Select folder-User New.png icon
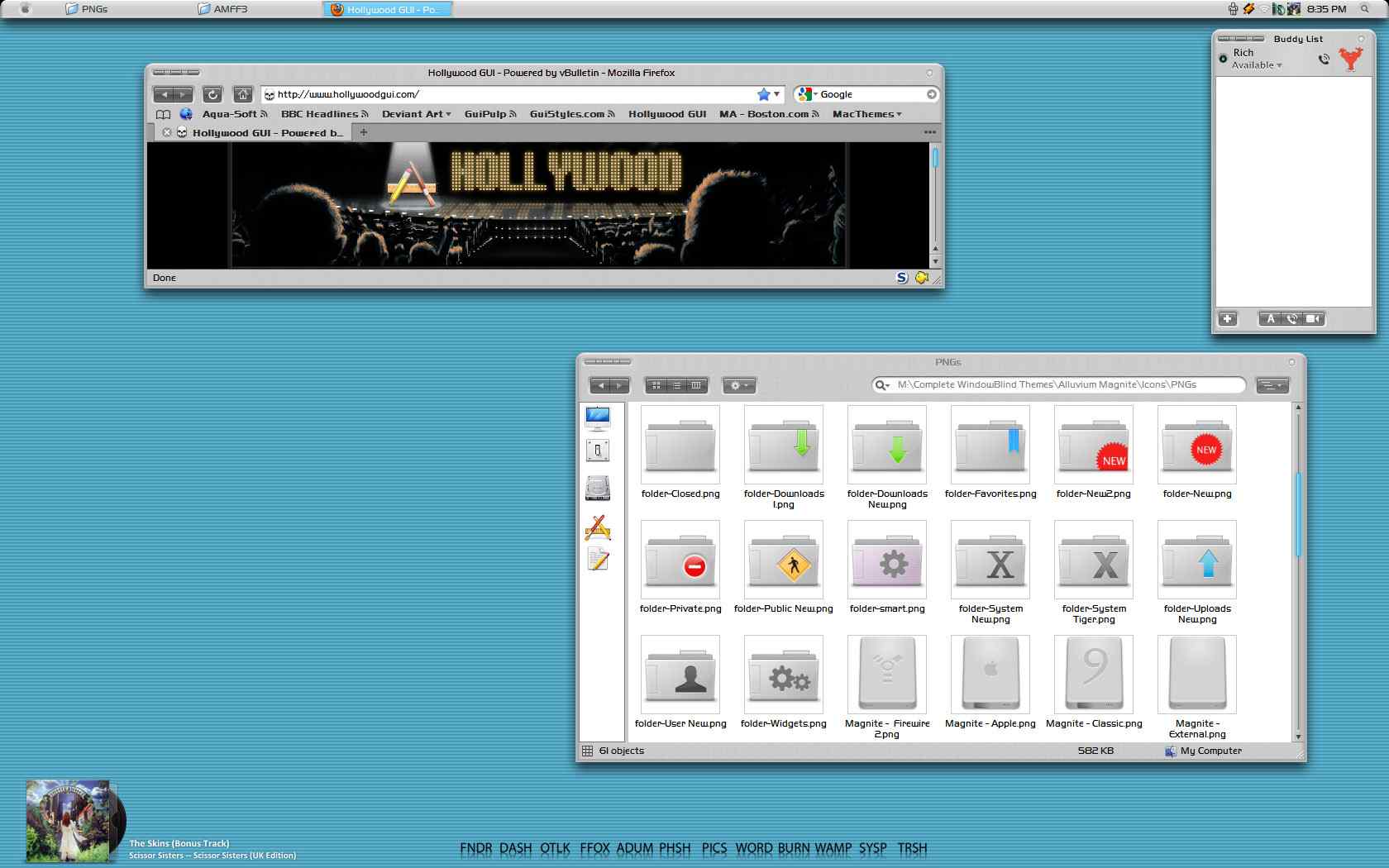The width and height of the screenshot is (1389, 868). point(680,675)
